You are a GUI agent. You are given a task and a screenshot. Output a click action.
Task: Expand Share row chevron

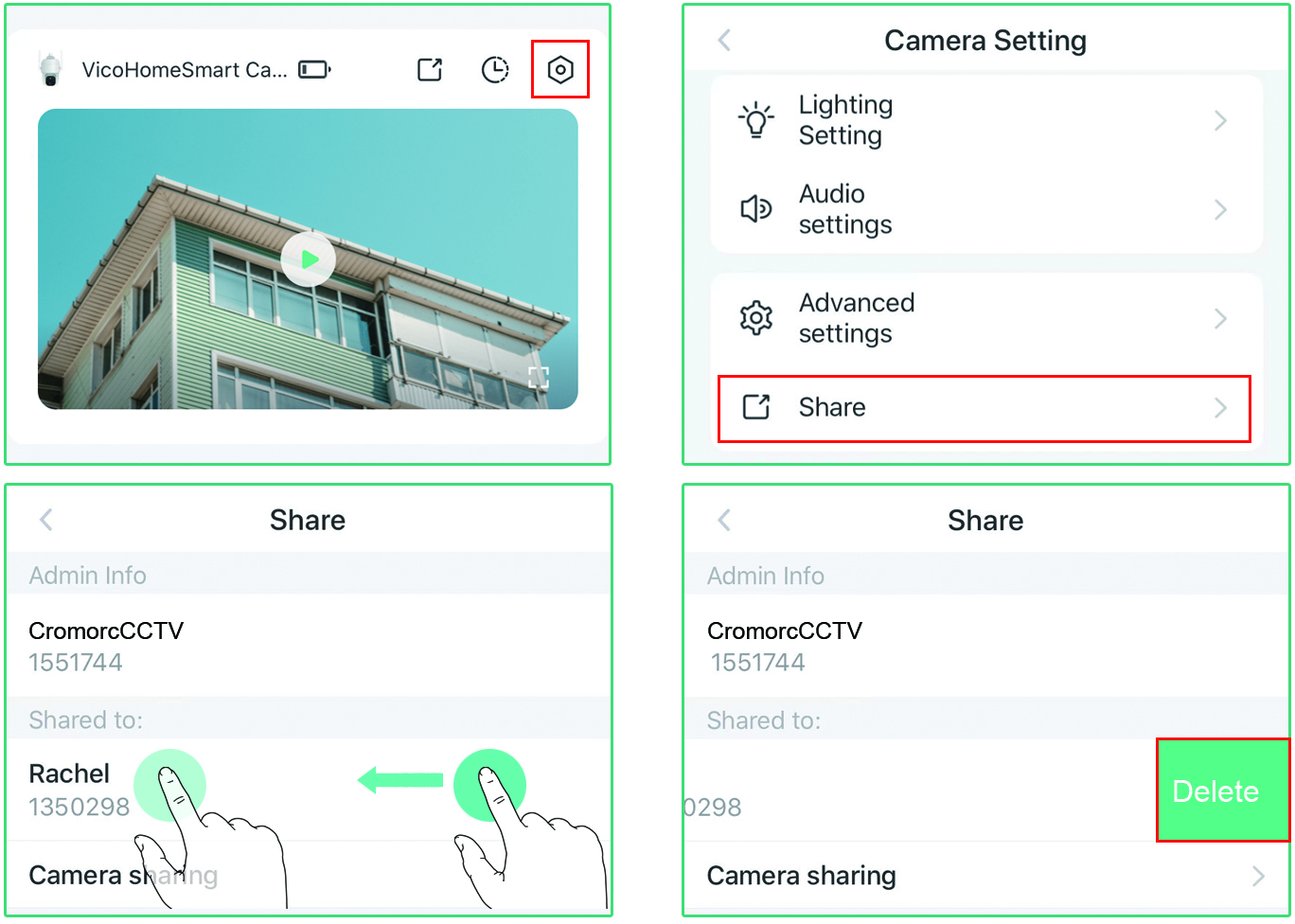pos(1220,408)
